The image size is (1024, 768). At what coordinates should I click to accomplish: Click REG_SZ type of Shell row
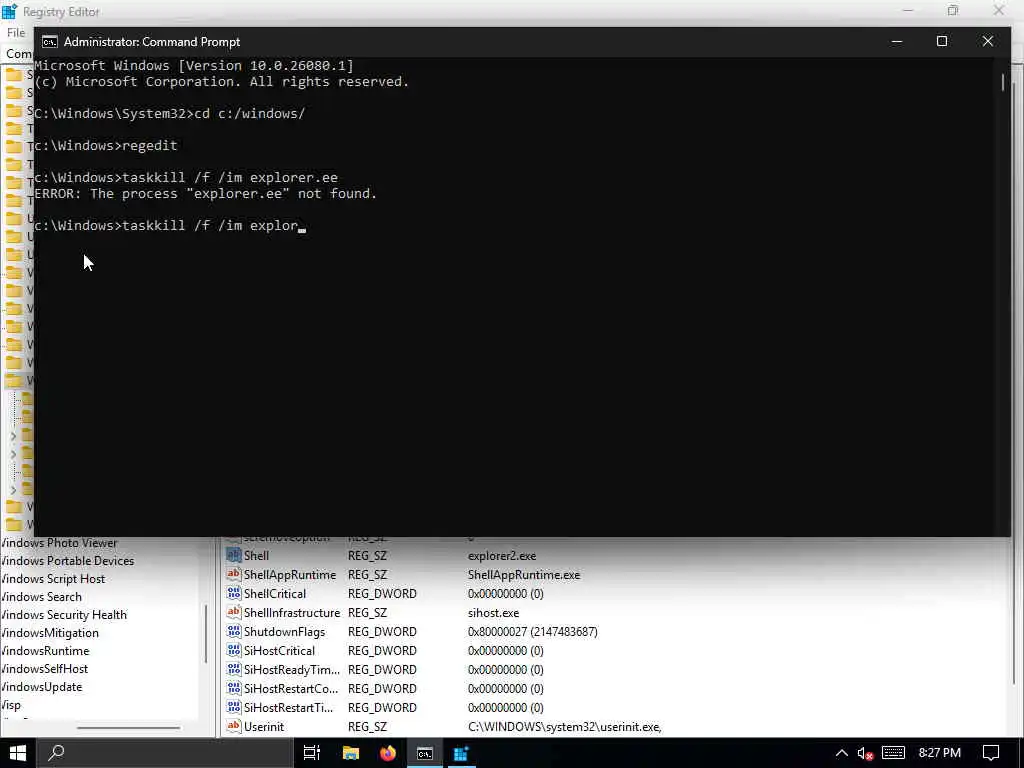tap(367, 556)
